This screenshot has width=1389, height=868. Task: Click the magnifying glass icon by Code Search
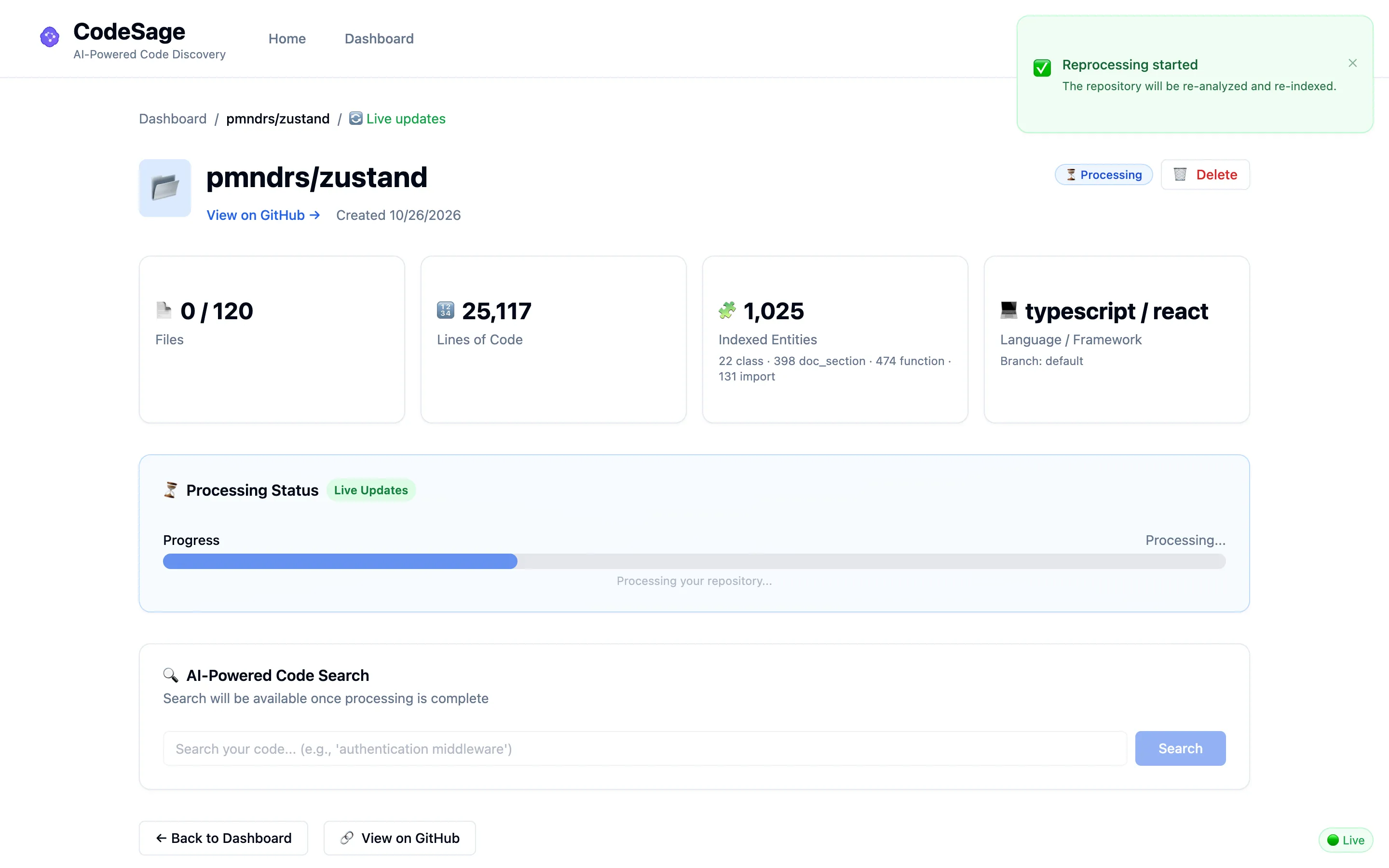pos(170,675)
